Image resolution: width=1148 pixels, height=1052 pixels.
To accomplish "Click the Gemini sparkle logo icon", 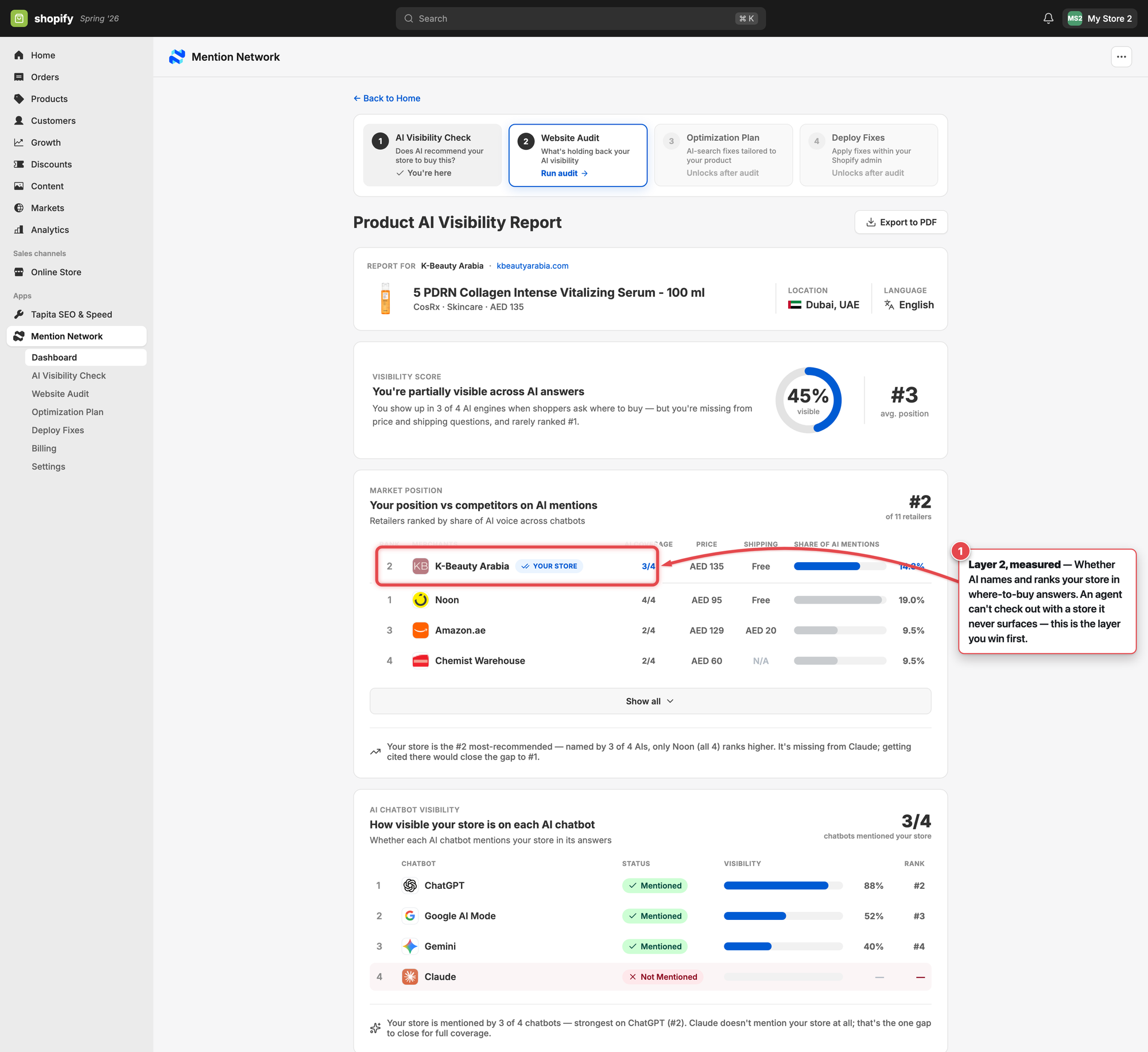I will [x=410, y=946].
